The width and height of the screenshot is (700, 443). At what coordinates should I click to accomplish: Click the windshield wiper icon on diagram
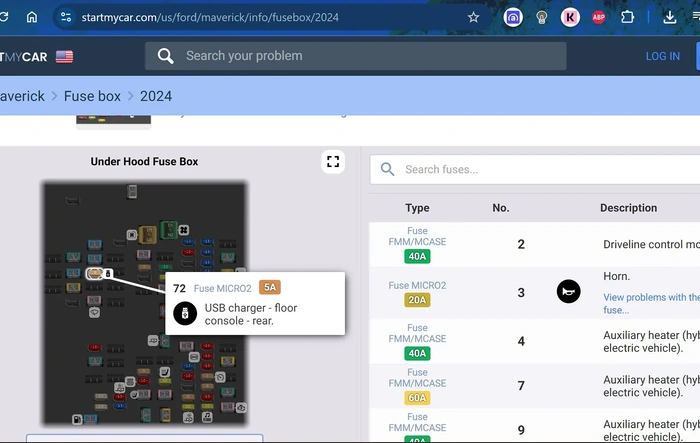click(94, 313)
